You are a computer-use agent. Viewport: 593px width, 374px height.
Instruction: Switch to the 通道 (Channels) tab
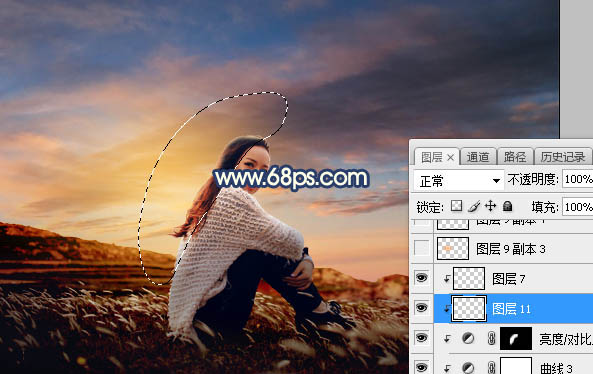pyautogui.click(x=477, y=157)
